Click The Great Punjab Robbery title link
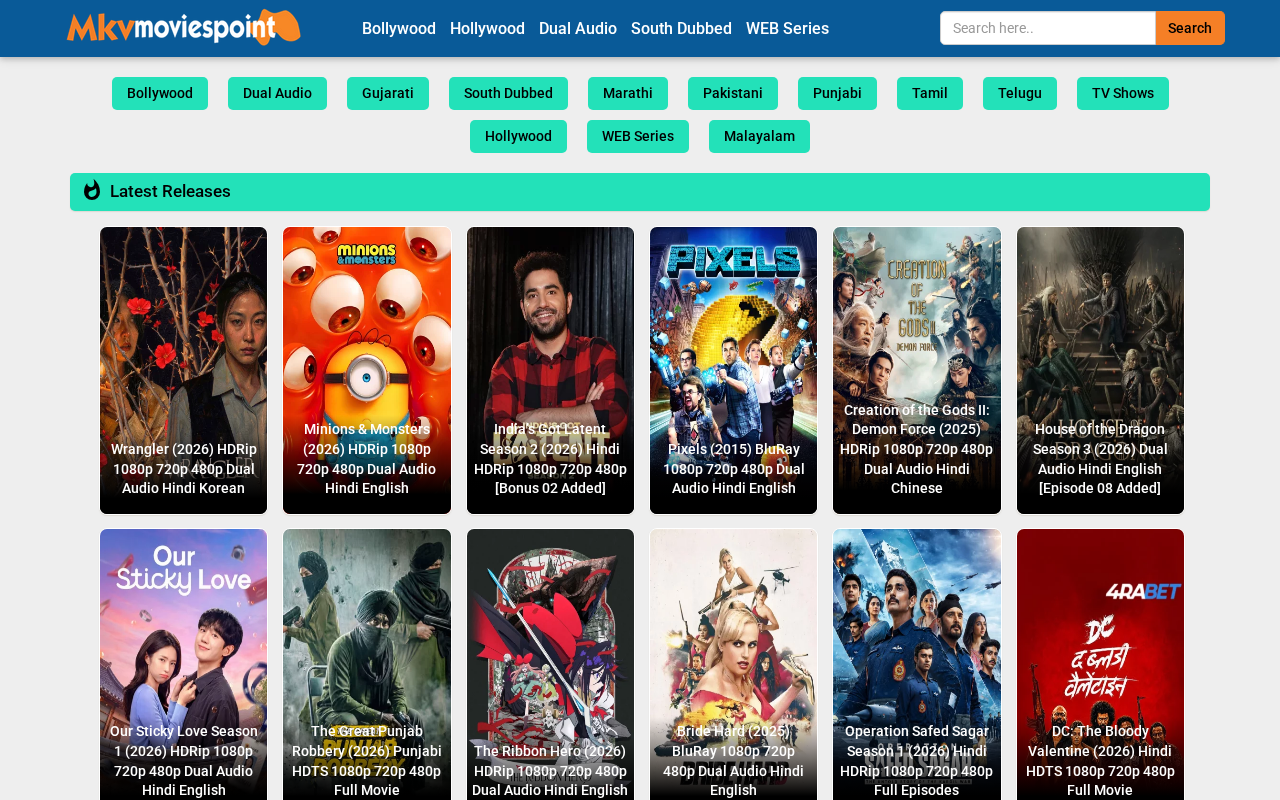This screenshot has width=1280, height=800. click(x=367, y=761)
